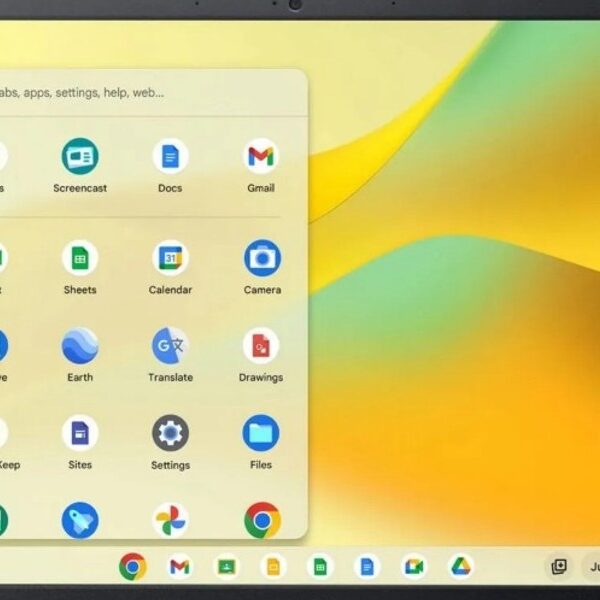Screen dimensions: 600x600
Task: Open the Camera app
Action: click(262, 258)
